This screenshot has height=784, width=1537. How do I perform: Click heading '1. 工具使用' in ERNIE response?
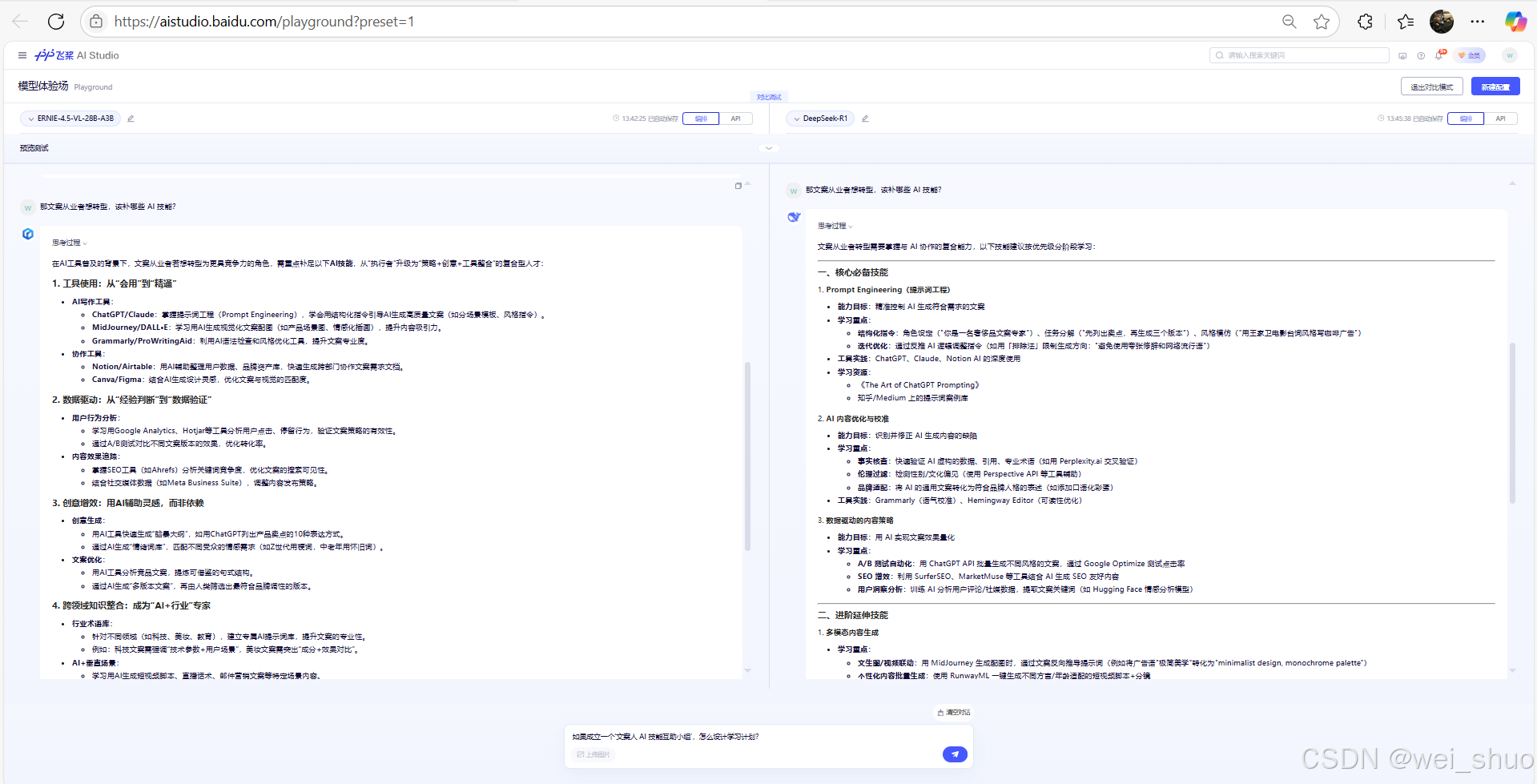(115, 283)
